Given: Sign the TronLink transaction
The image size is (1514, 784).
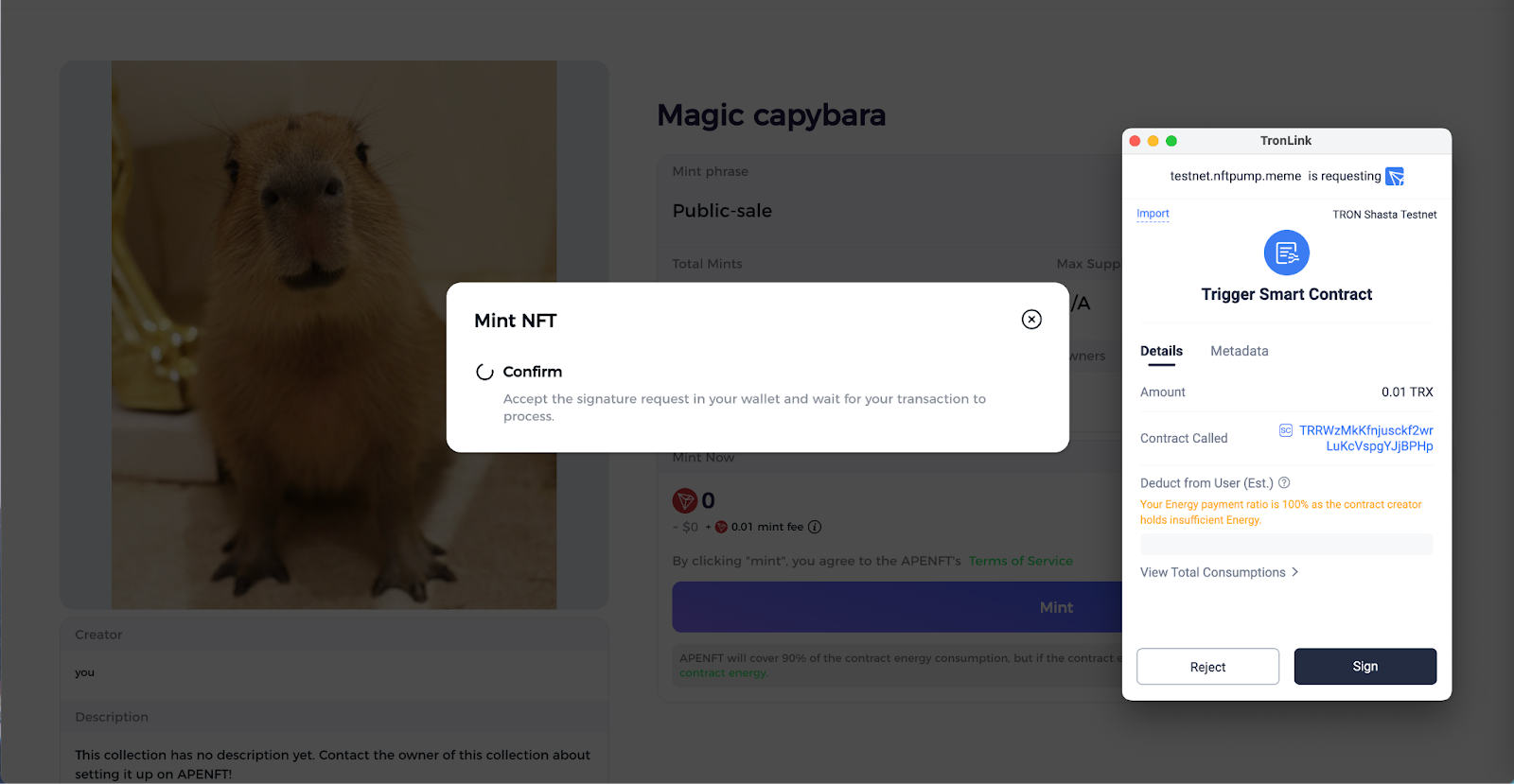Looking at the screenshot, I should coord(1365,666).
